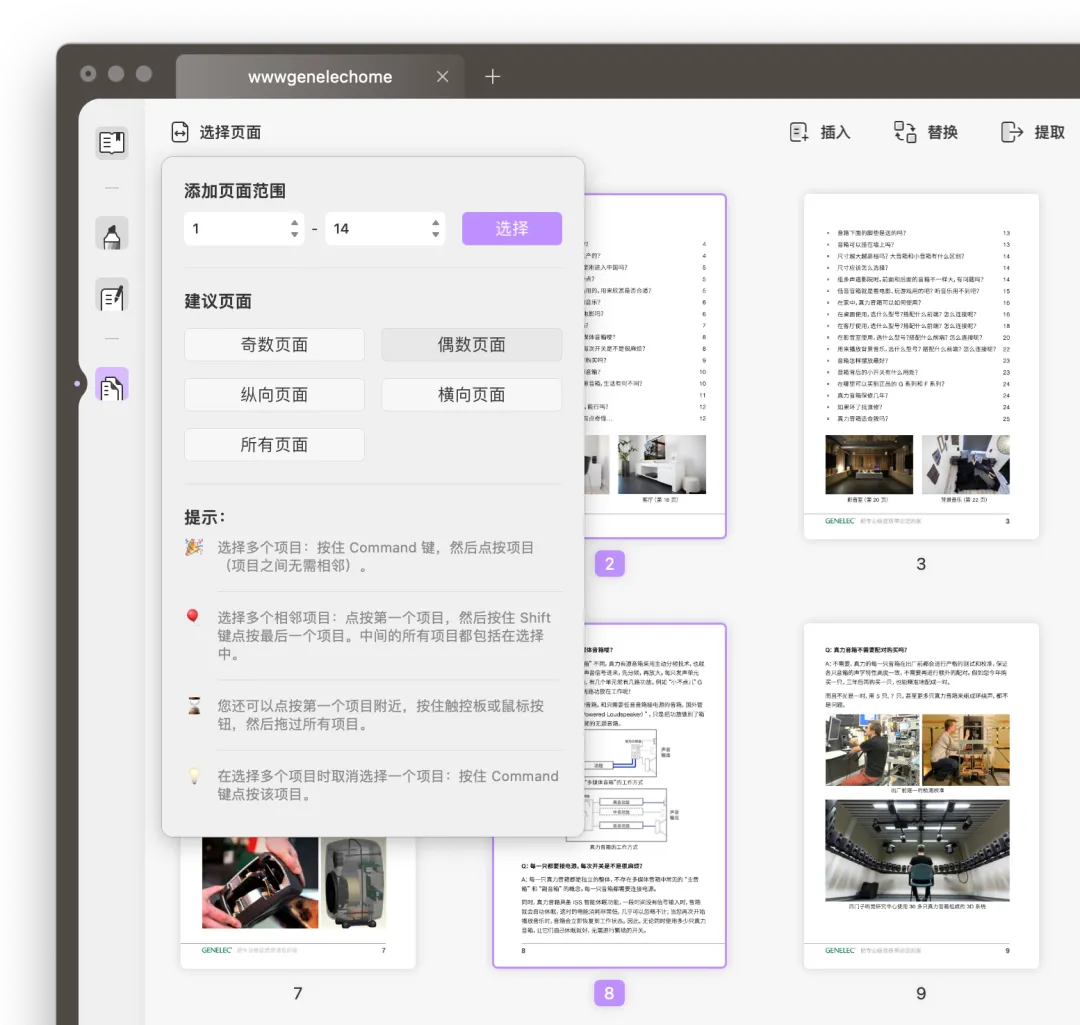Switch to wwwgenelechome tab
1080x1025 pixels.
tap(320, 76)
